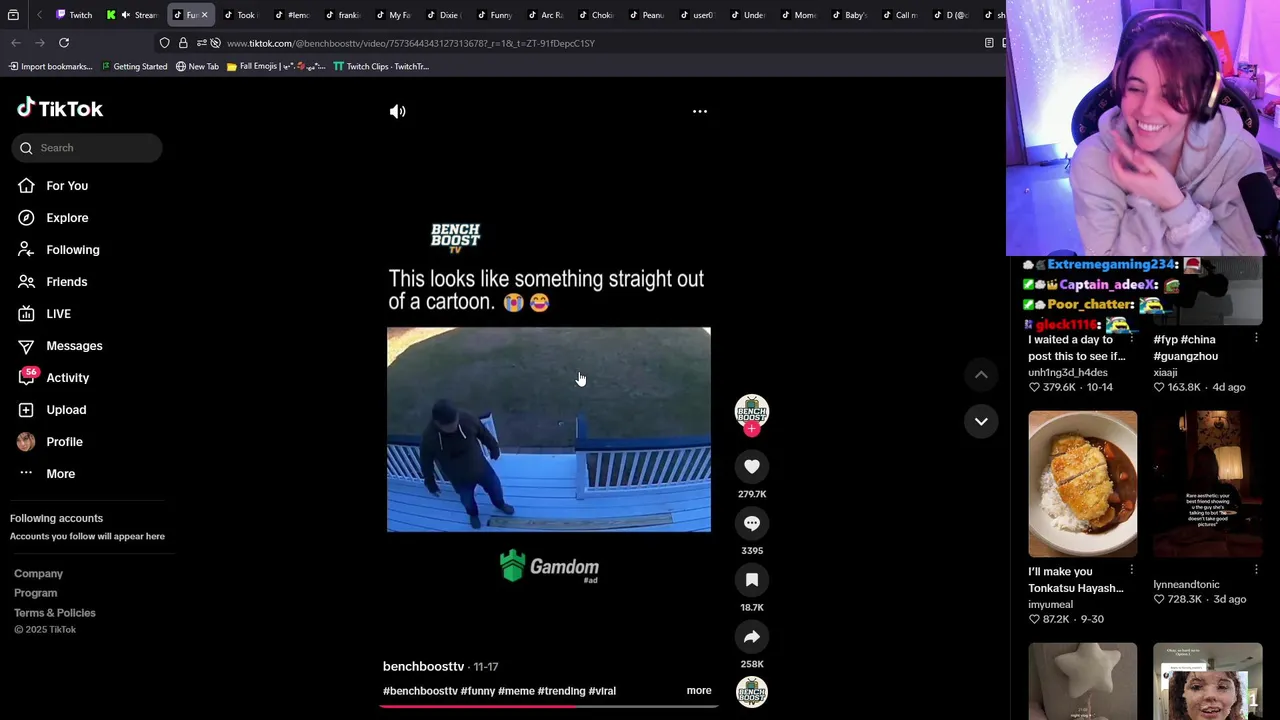The image size is (1280, 720).
Task: Share the video via the arrow icon
Action: [x=752, y=637]
